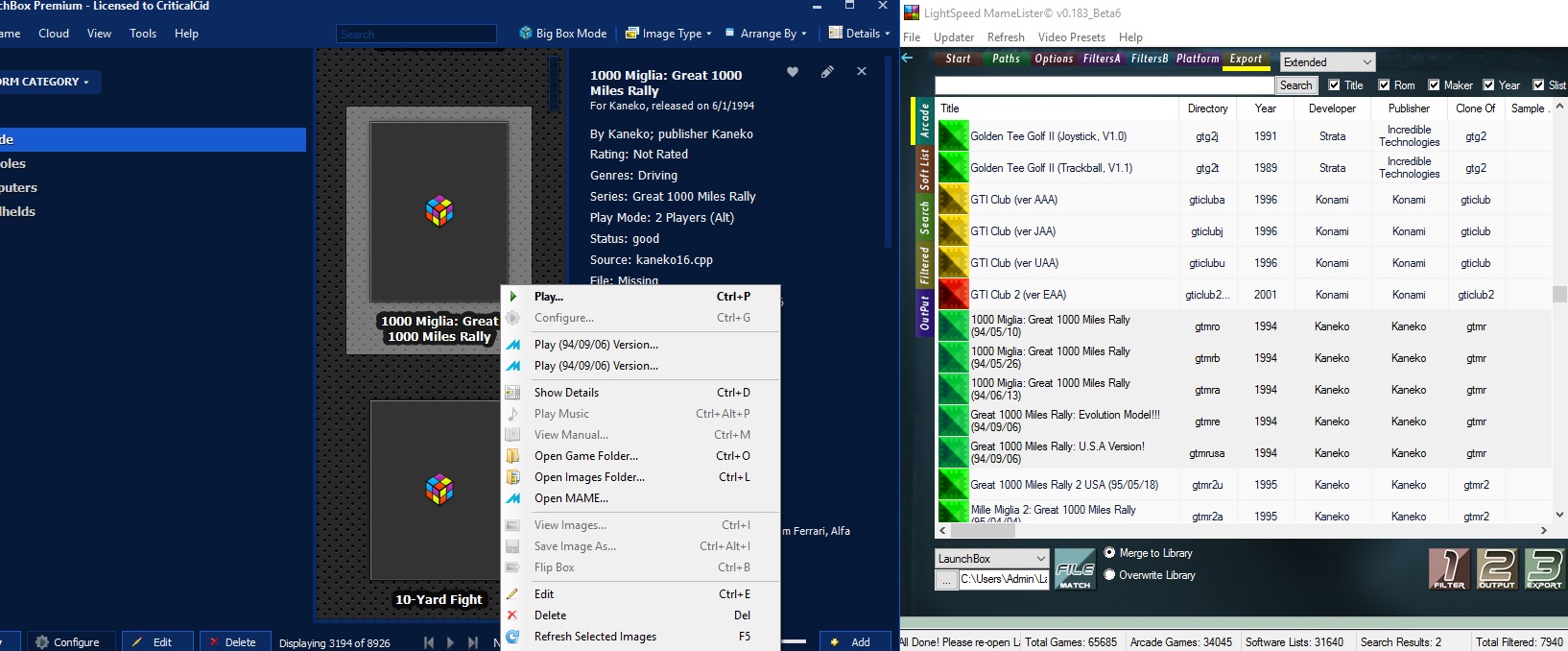Close the LaunchBox game details panel
Viewport: 1568px width, 651px height.
(x=862, y=71)
